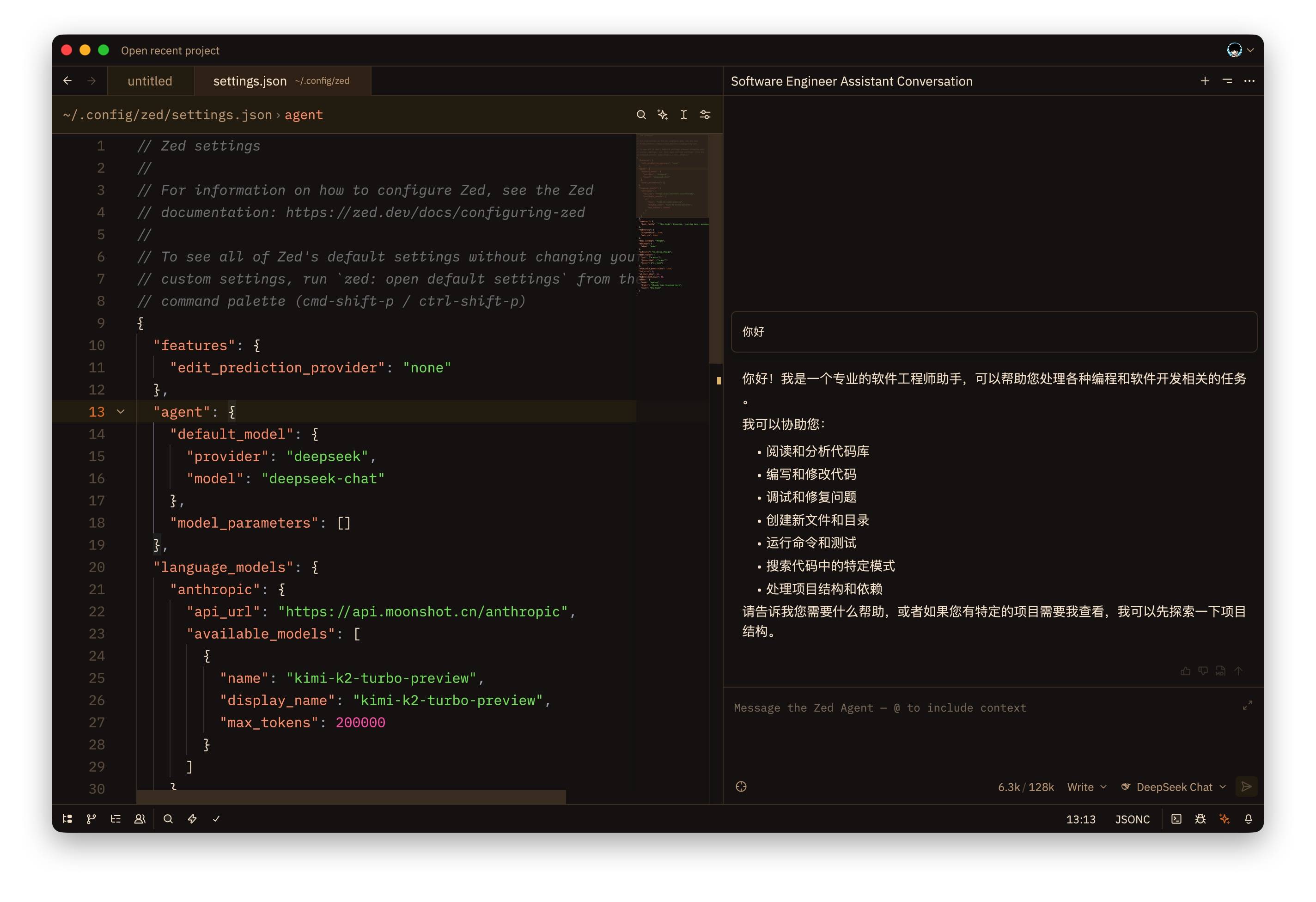Click the Message the Zed Agent input field
1316x902 pixels.
[x=985, y=731]
